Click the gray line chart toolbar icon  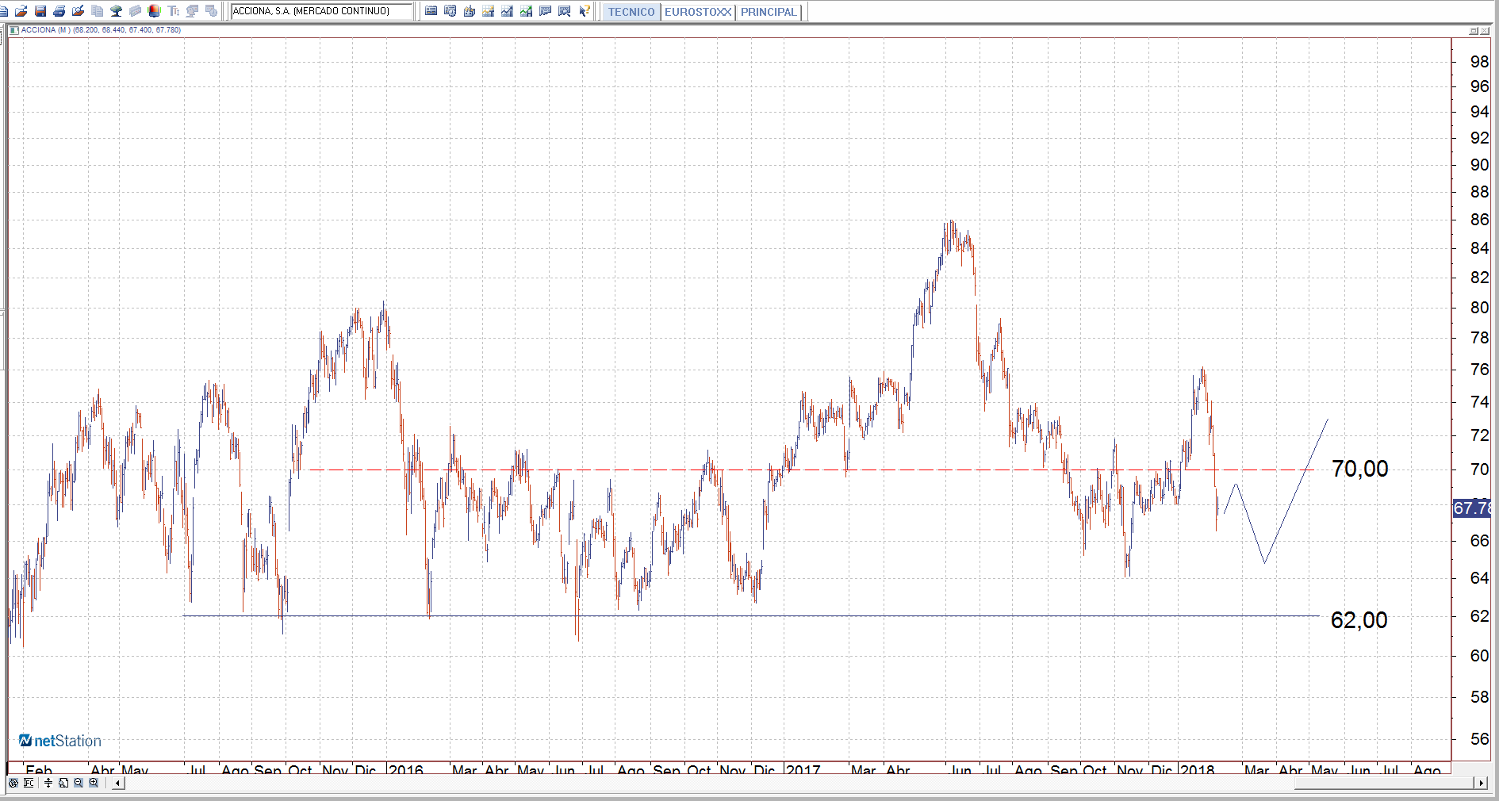point(507,11)
